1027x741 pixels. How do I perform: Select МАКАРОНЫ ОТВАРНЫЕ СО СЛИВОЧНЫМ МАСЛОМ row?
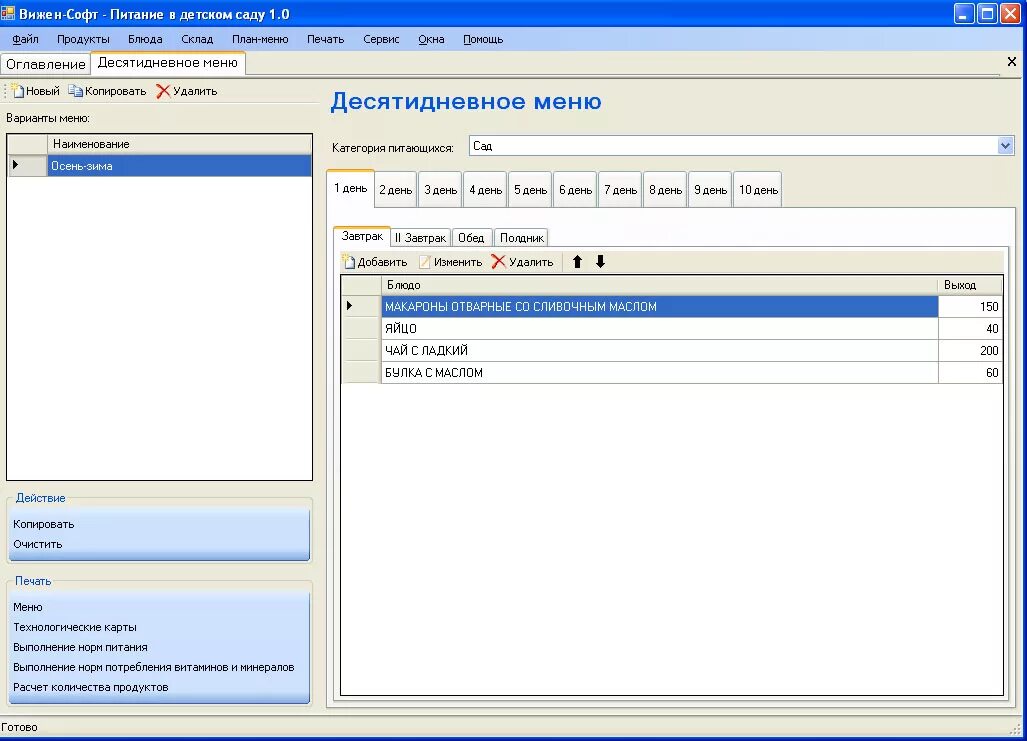[x=660, y=307]
